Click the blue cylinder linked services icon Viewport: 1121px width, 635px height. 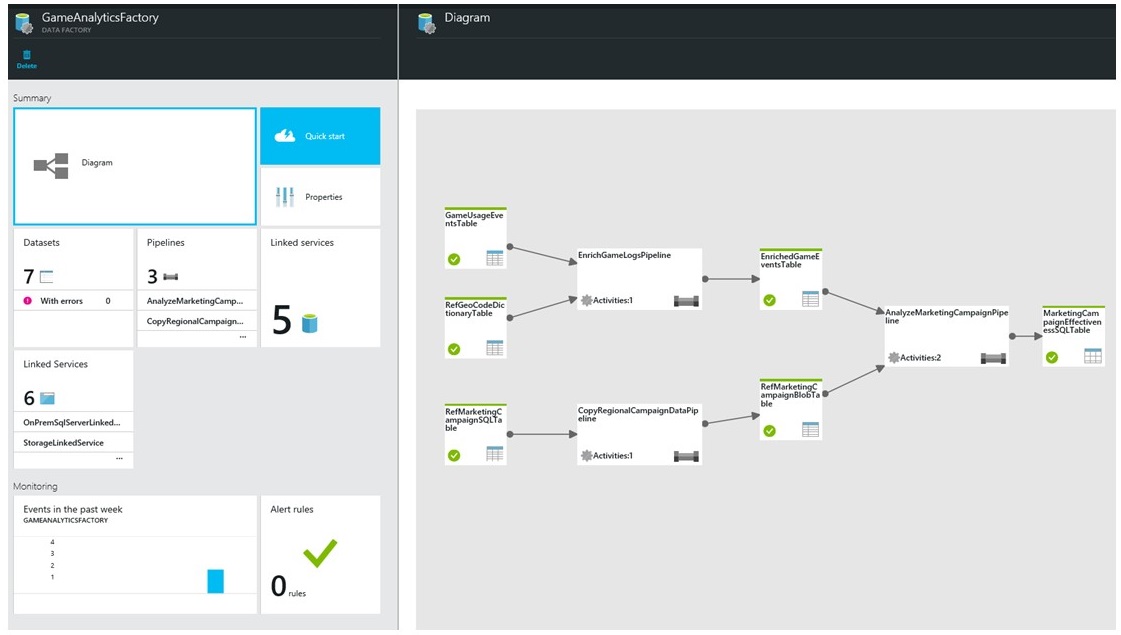(x=310, y=323)
